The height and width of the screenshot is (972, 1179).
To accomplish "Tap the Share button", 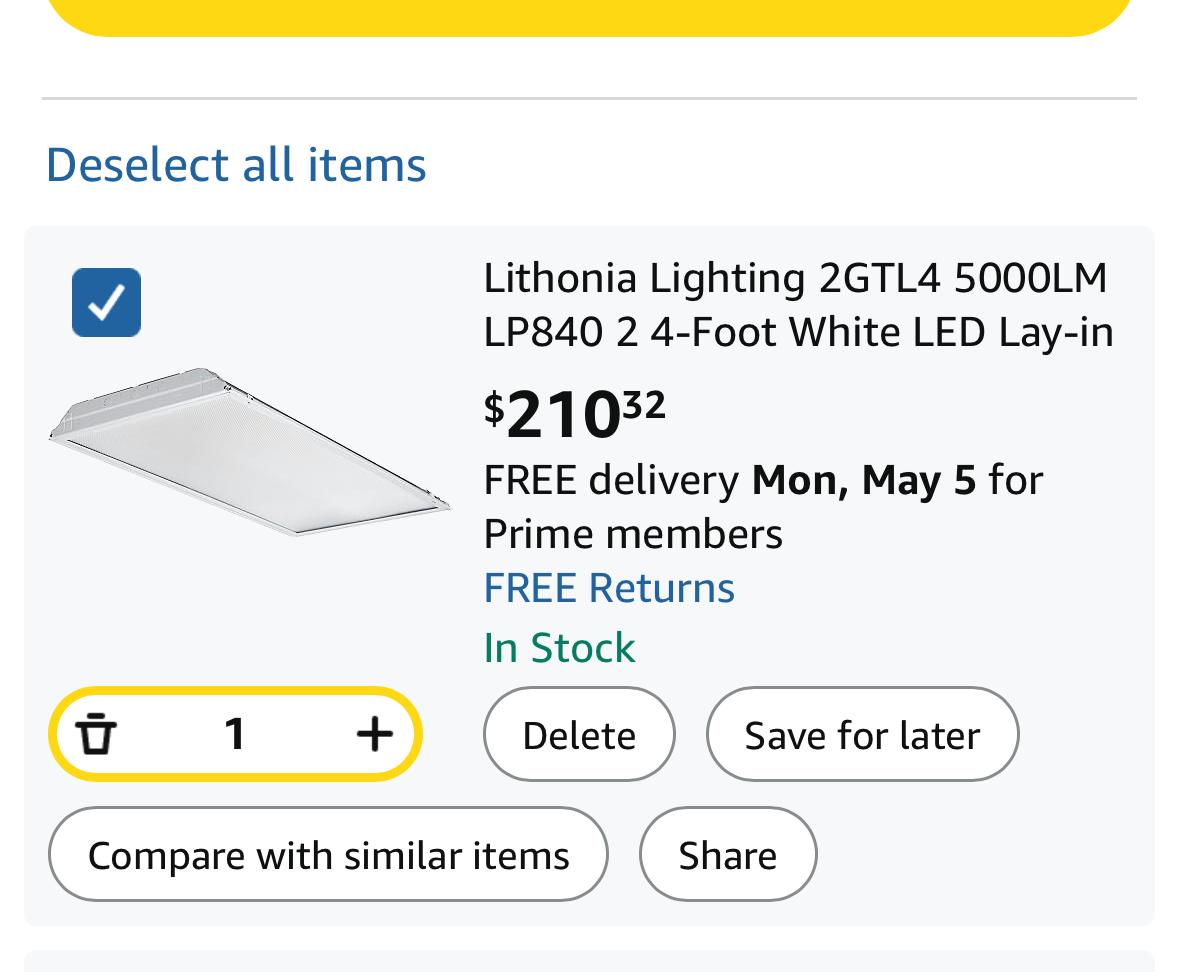I will [x=727, y=855].
